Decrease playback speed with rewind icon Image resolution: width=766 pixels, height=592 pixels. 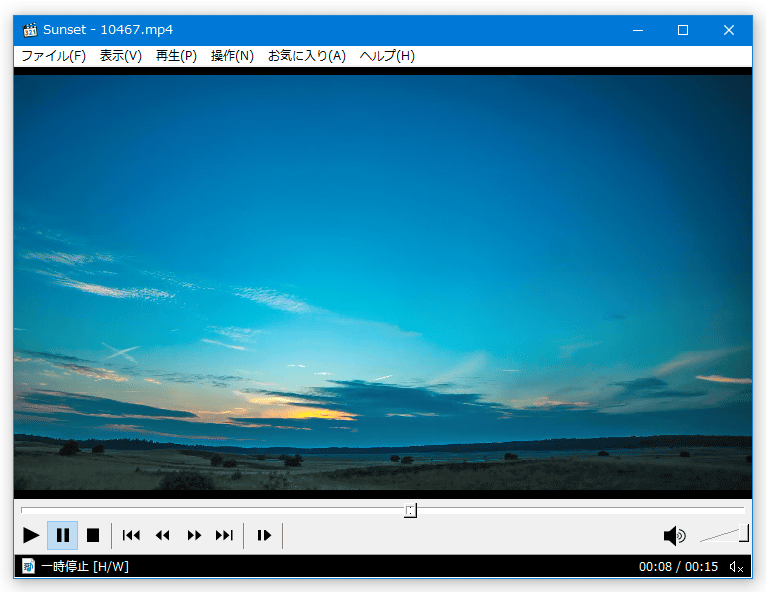coord(163,535)
